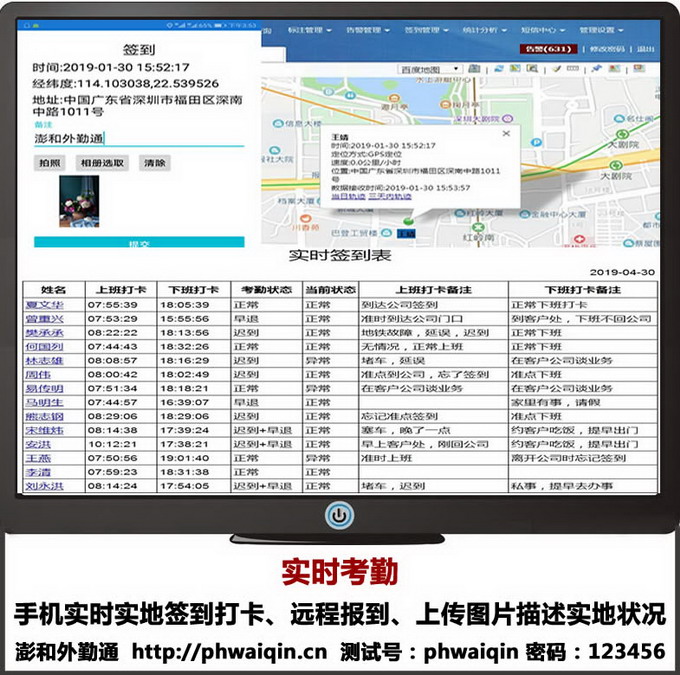
Task: Open employee 夏文华 in sign-in table
Action: pos(44,305)
